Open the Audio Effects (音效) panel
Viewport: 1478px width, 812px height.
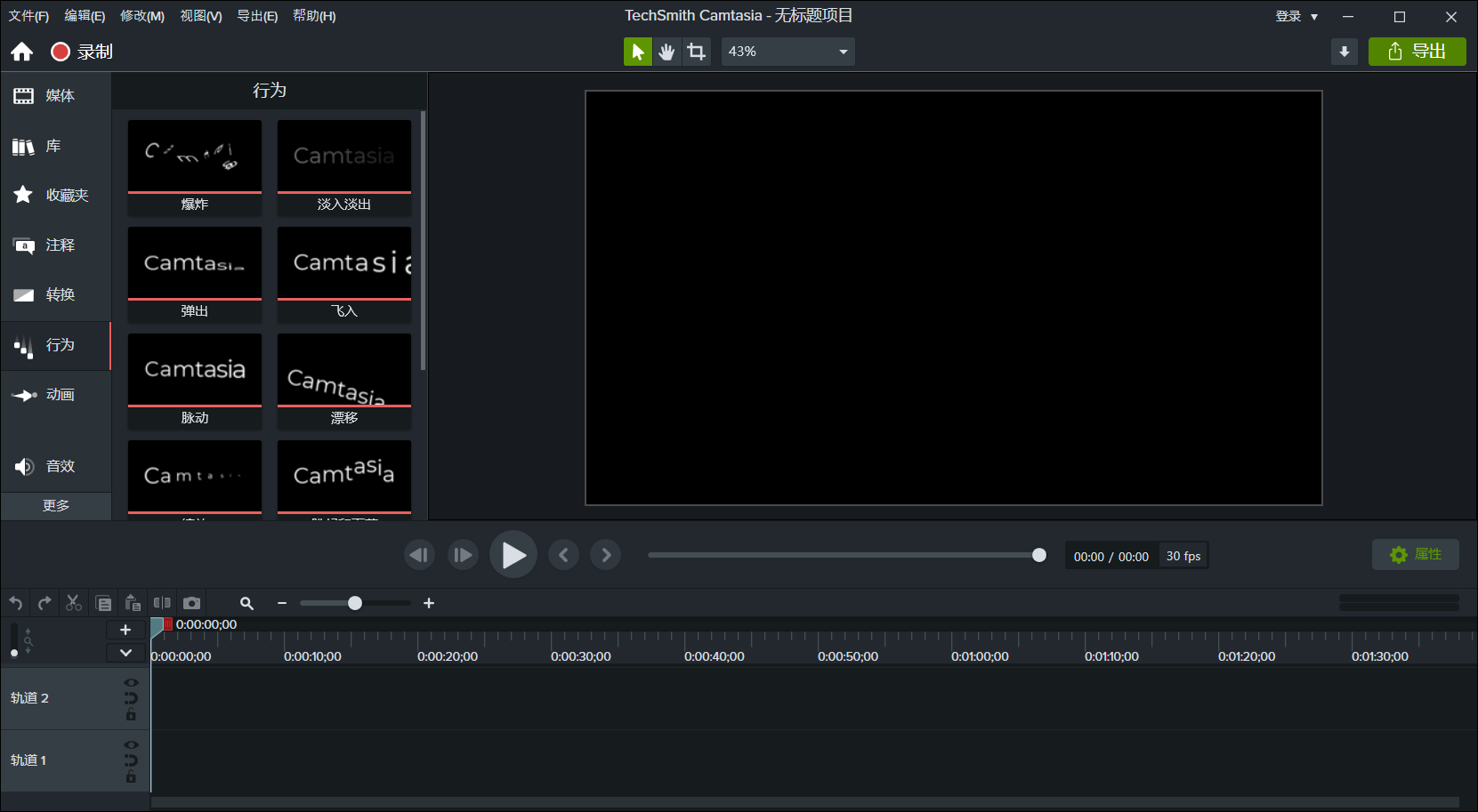(56, 465)
